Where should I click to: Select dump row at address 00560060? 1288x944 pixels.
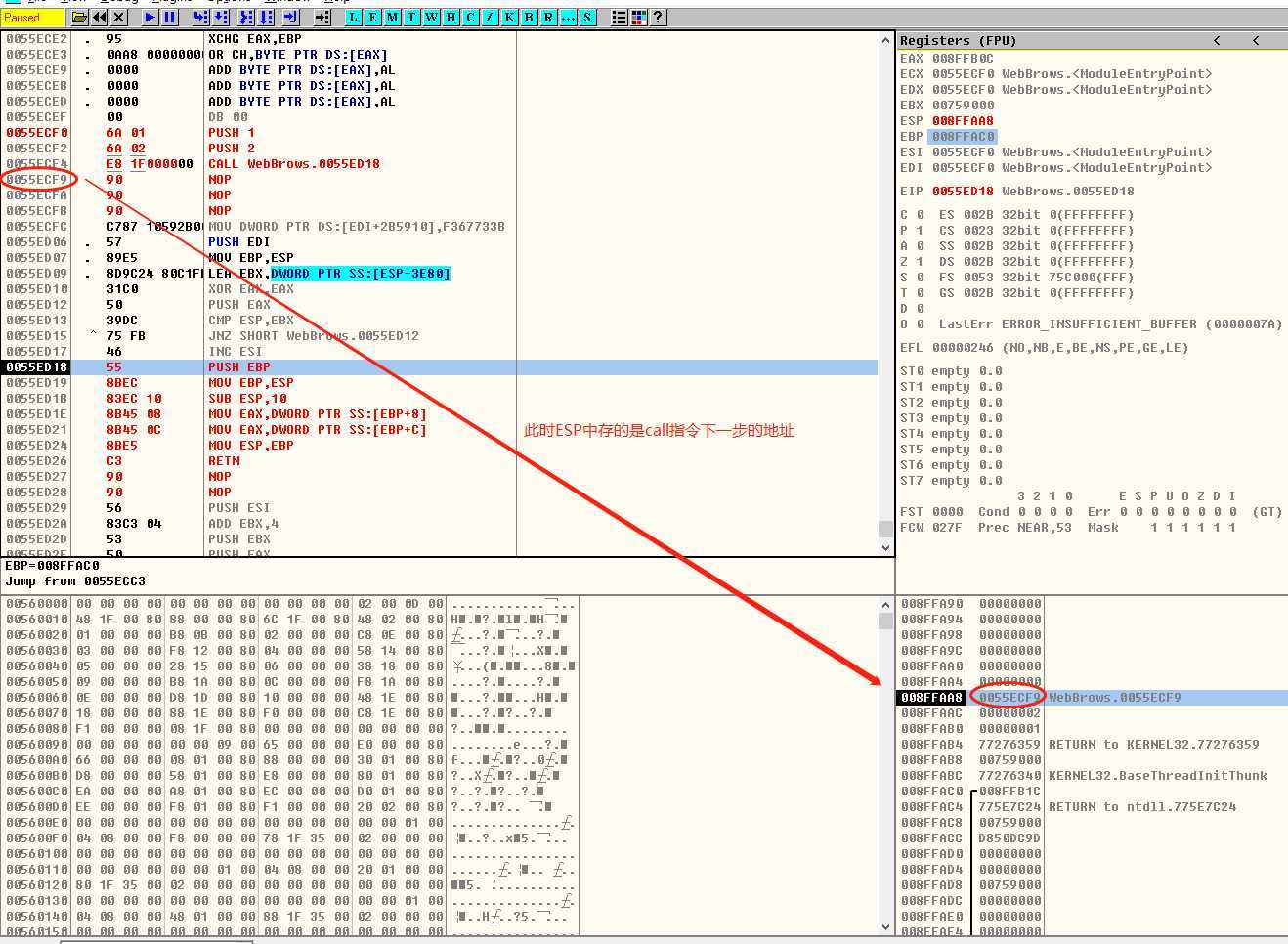(290, 698)
